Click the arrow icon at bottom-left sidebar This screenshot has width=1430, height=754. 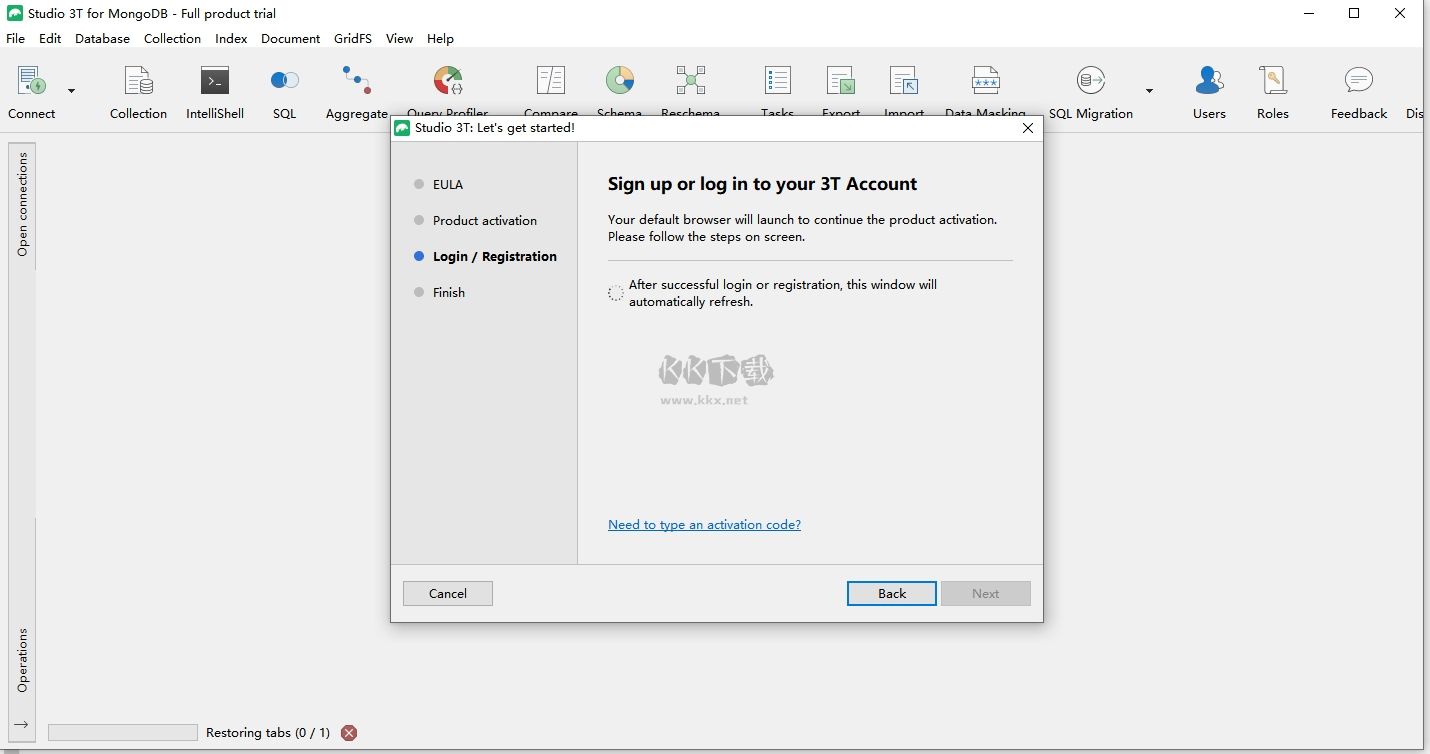(22, 725)
